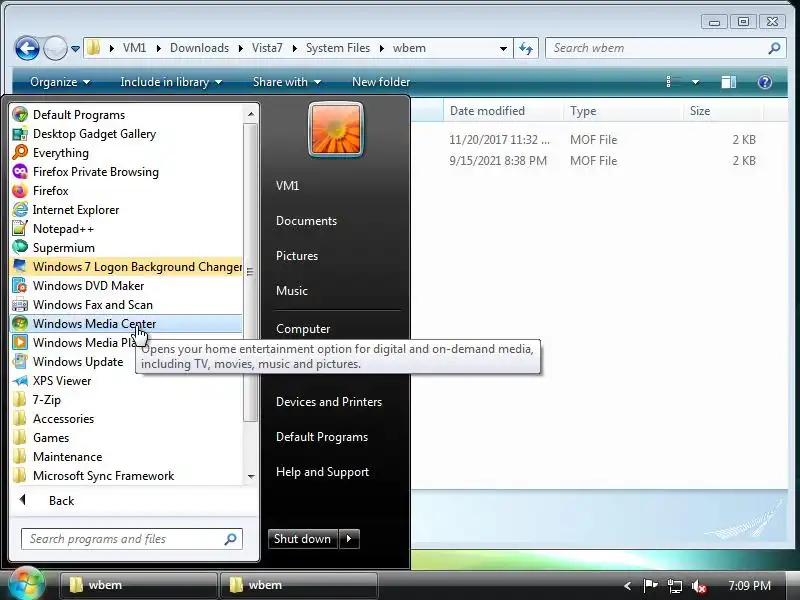
Task: Open Shut down options arrow
Action: pyautogui.click(x=349, y=539)
